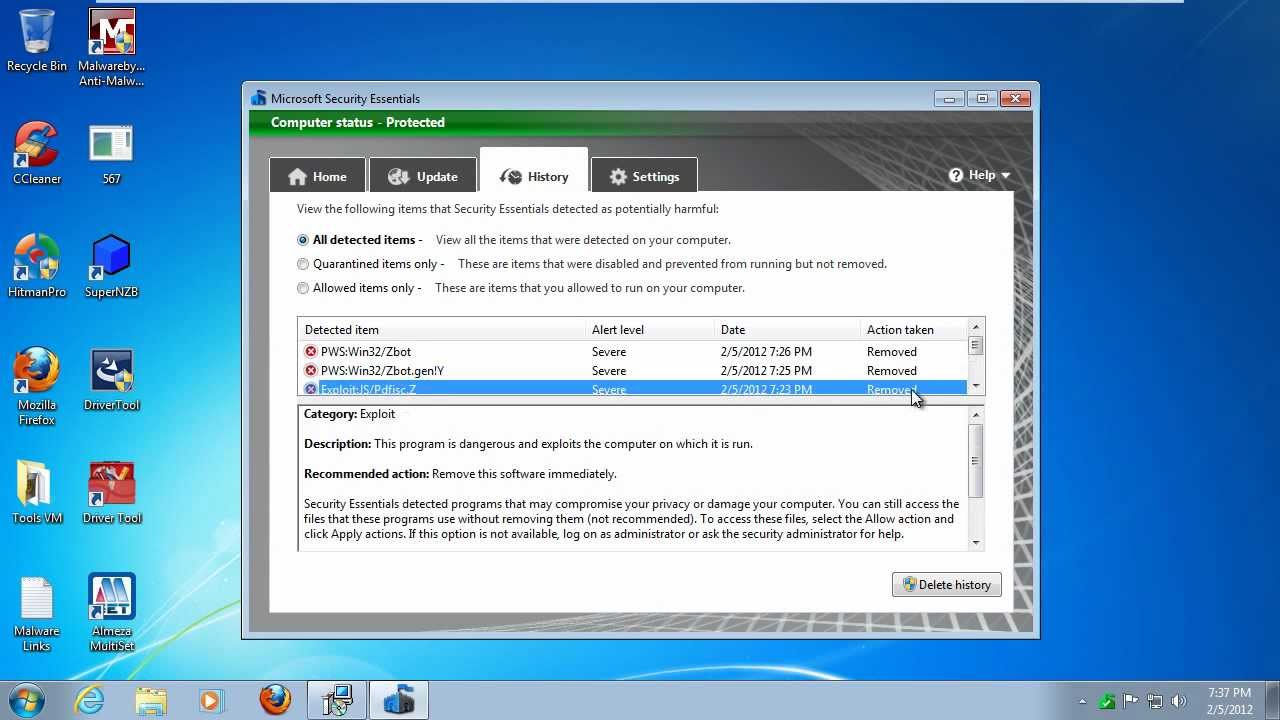Image resolution: width=1280 pixels, height=720 pixels.
Task: Launch Malwarebytes Anti-Malware desktop shortcut
Action: [111, 48]
